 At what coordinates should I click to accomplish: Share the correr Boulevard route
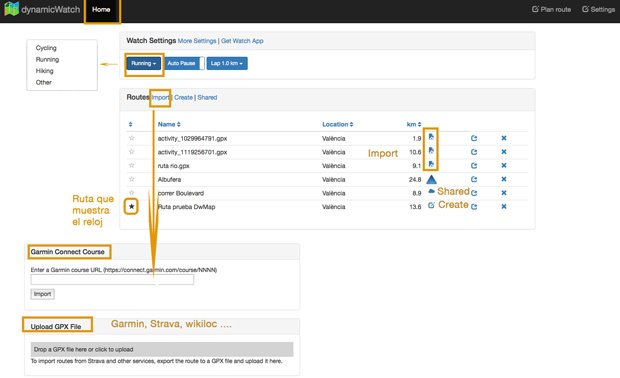[474, 193]
